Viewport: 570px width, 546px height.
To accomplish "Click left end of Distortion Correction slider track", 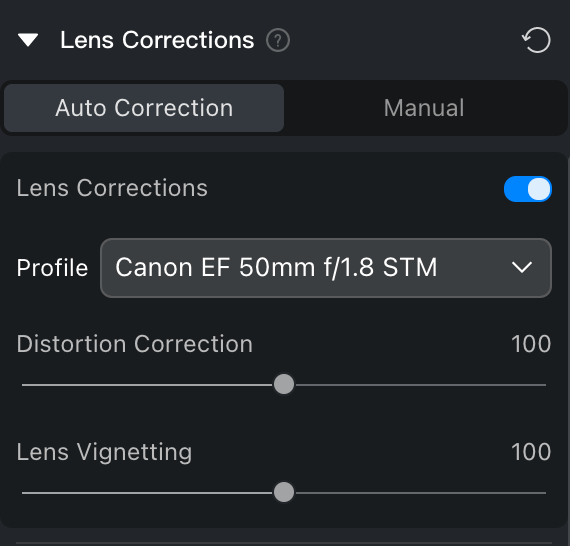I will click(25, 385).
